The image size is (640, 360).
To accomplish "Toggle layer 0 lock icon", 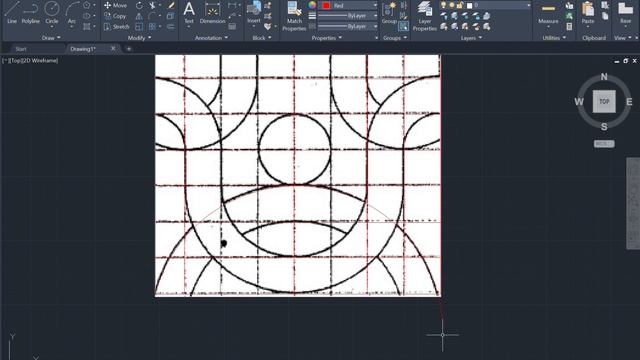I will click(460, 5).
